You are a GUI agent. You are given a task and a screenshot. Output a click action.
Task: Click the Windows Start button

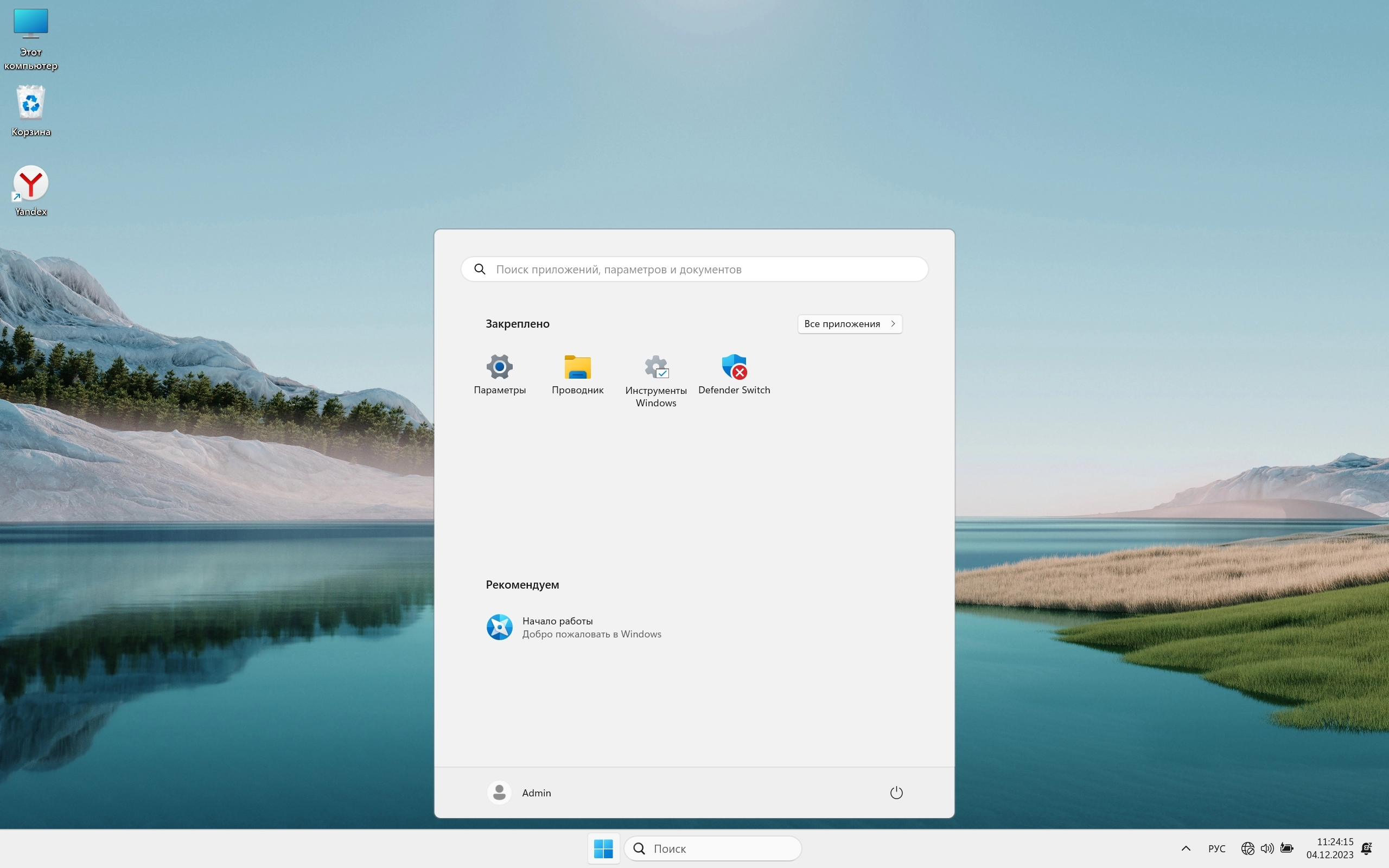pyautogui.click(x=603, y=848)
